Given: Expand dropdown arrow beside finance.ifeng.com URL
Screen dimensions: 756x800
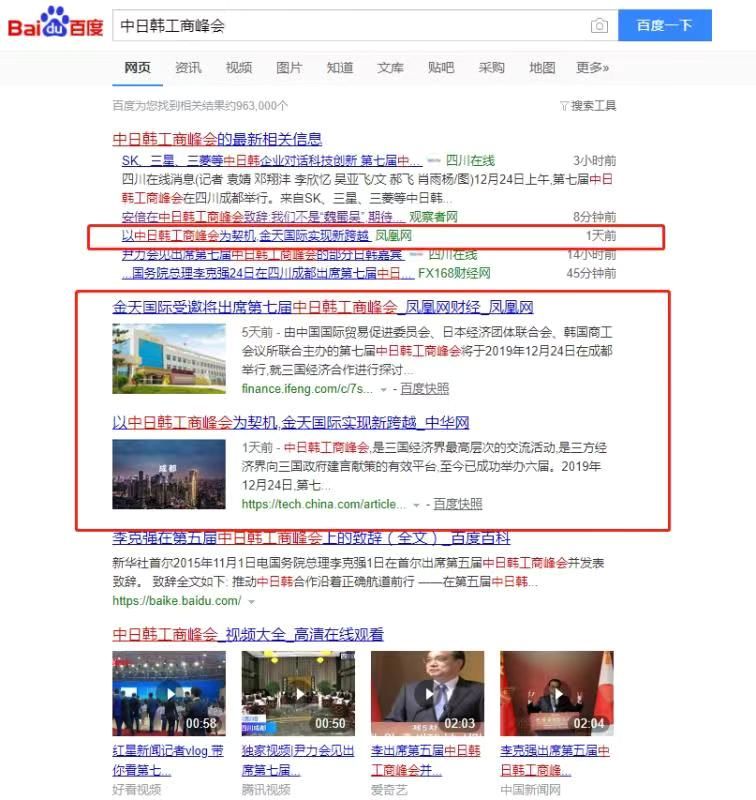Looking at the screenshot, I should tap(383, 390).
